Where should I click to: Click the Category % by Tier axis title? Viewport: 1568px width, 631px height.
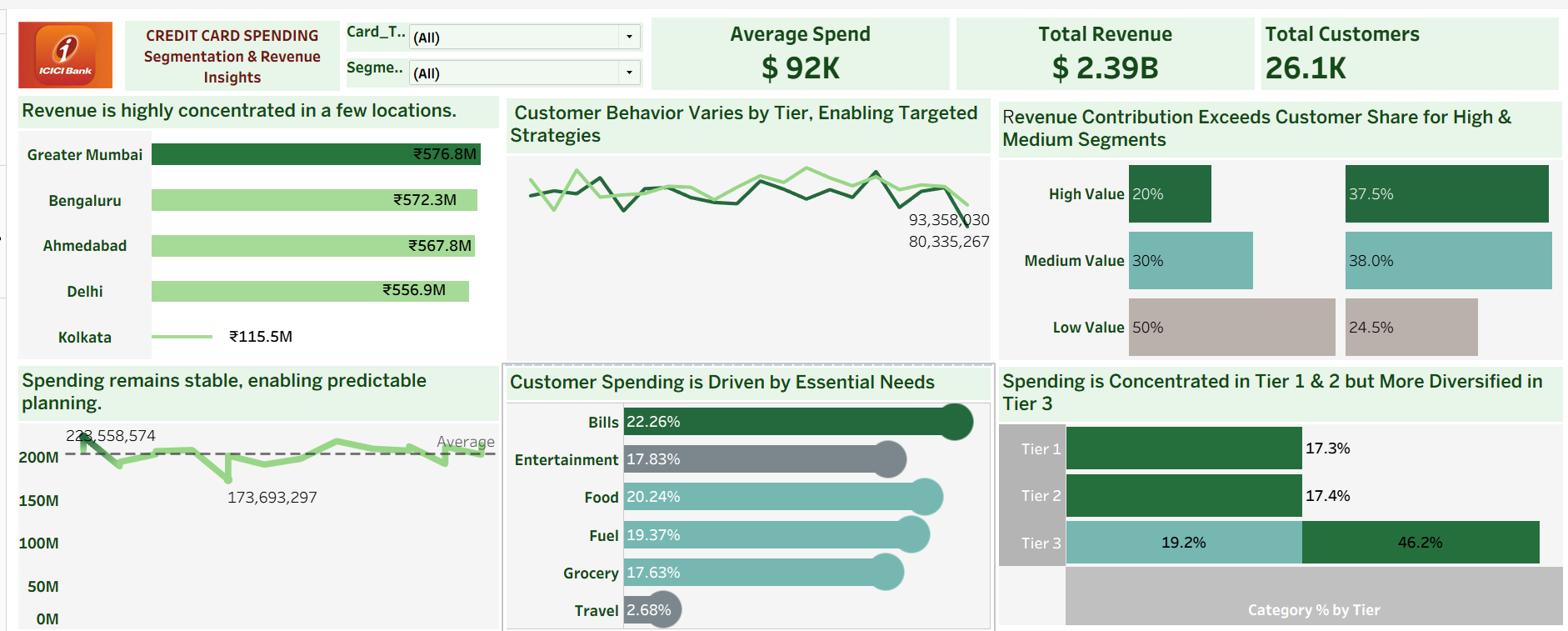(1314, 610)
